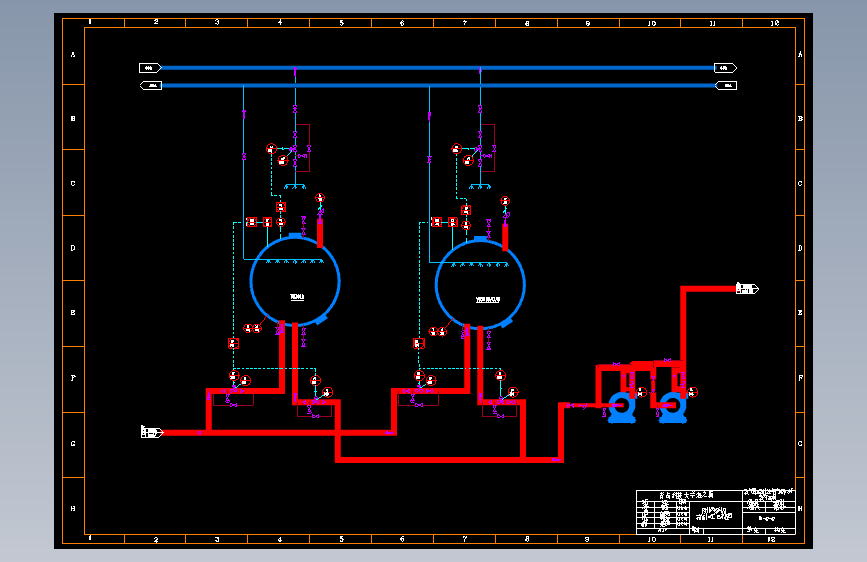
Task: Click the label text inside right tank
Action: point(488,300)
